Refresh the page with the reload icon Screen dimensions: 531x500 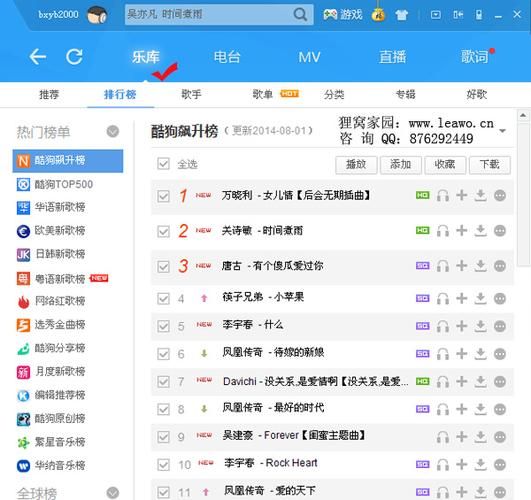(74, 57)
